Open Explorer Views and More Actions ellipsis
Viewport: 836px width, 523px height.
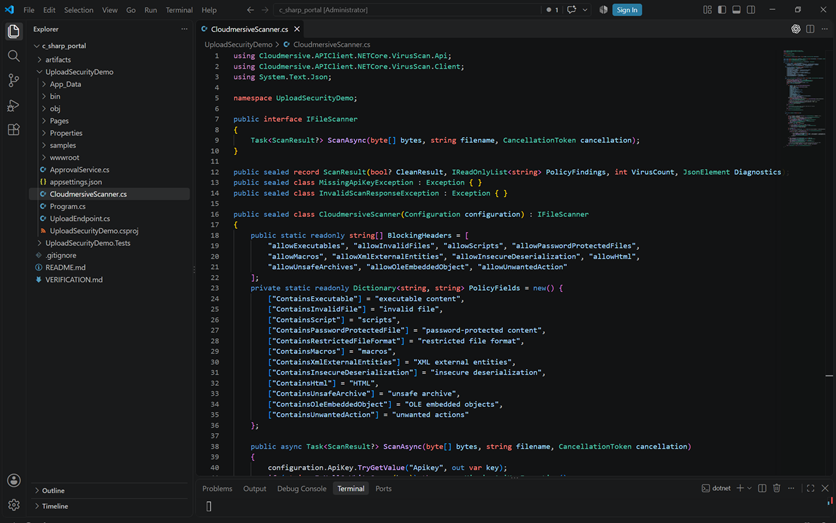(x=184, y=29)
